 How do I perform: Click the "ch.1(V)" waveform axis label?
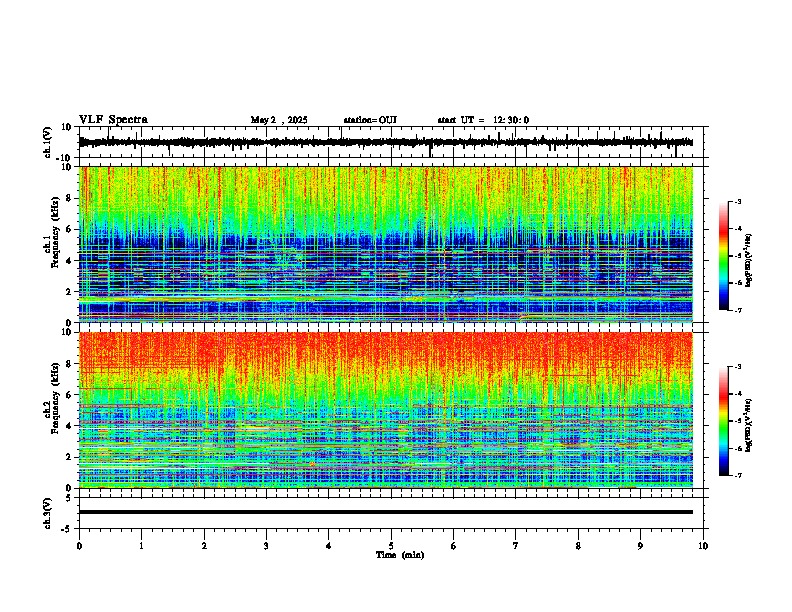[x=48, y=142]
